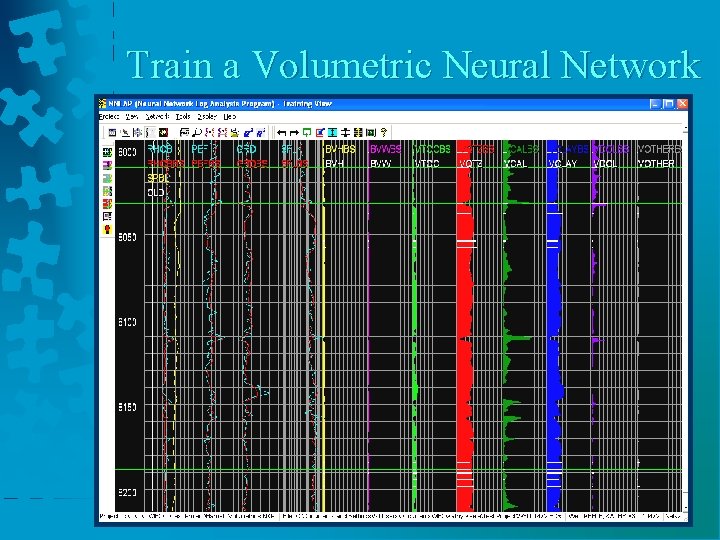This screenshot has height=540, width=720.
Task: Click the black split-bar toolbar icon
Action: click(345, 133)
